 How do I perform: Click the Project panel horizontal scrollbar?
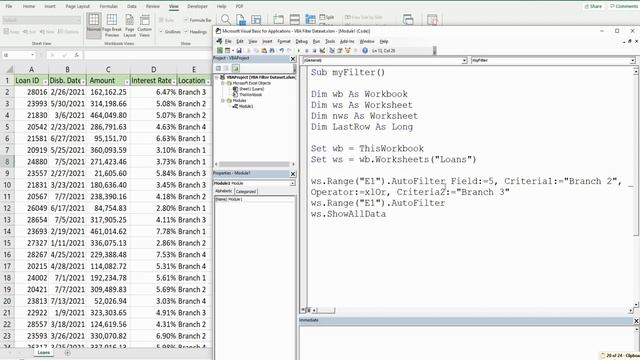(x=254, y=164)
